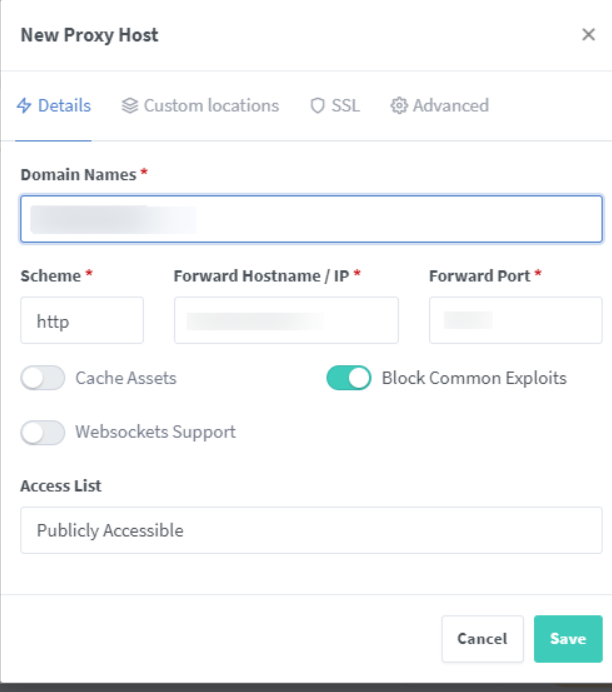Viewport: 612px width, 692px height.
Task: Click the Save button
Action: (568, 639)
